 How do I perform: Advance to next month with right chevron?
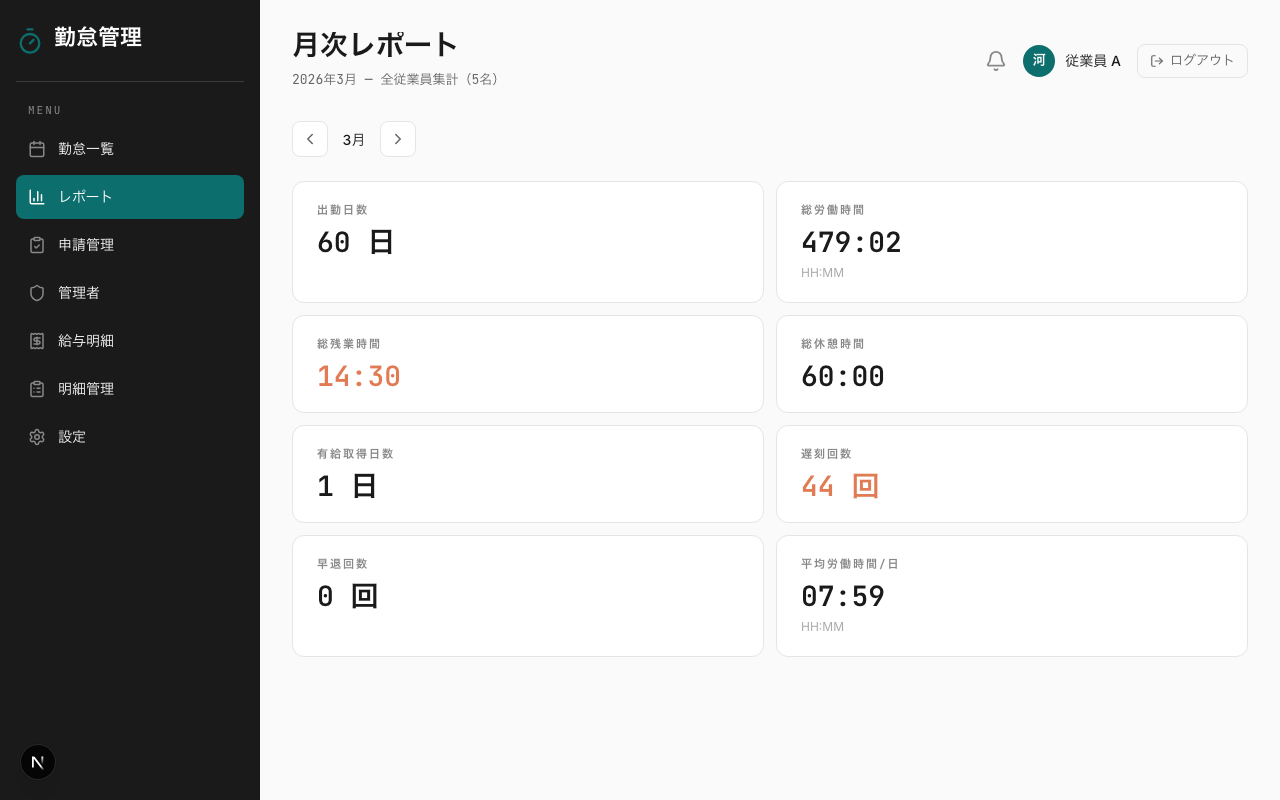(398, 139)
